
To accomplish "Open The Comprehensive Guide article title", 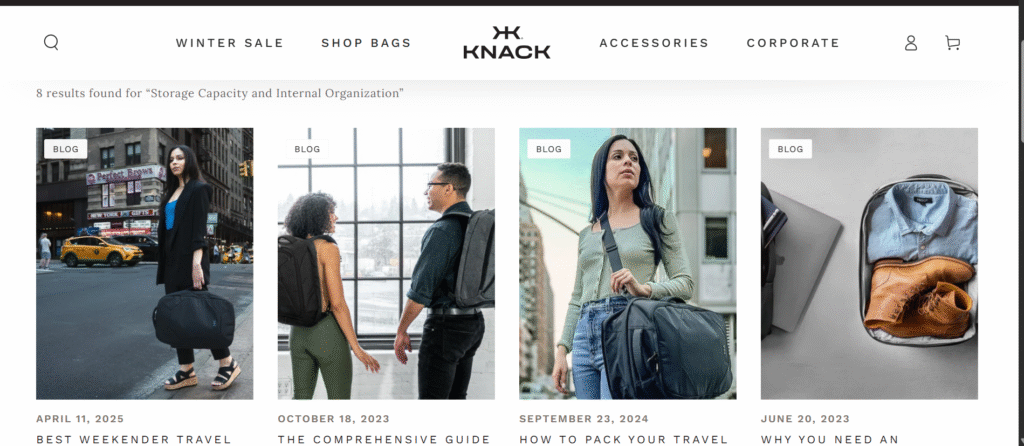I will point(384,439).
